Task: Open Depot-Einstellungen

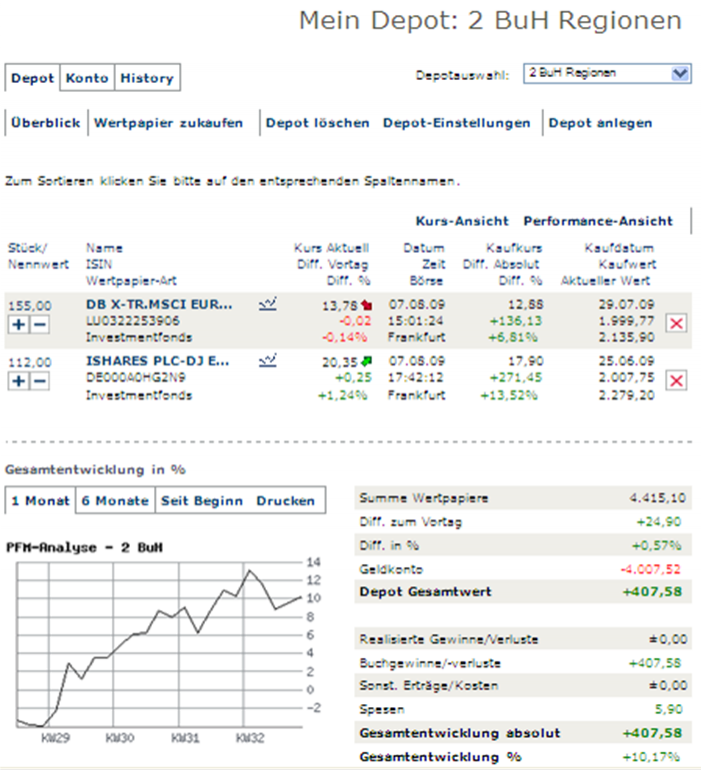Action: pos(457,123)
